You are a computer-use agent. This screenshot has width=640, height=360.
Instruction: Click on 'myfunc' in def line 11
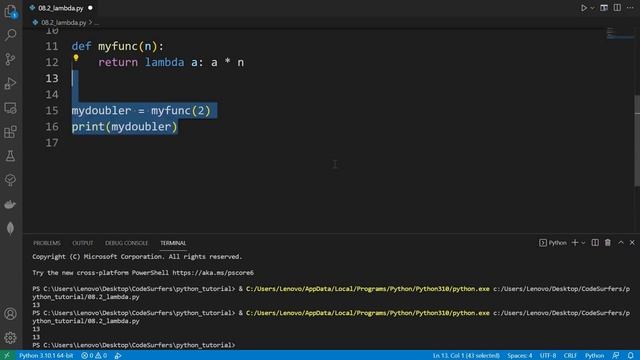(118, 46)
